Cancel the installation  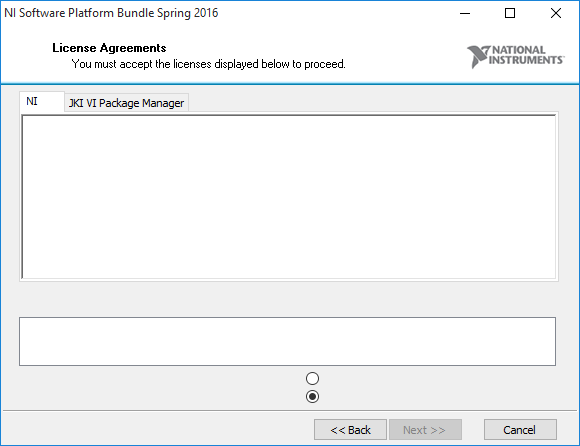[x=520, y=430]
